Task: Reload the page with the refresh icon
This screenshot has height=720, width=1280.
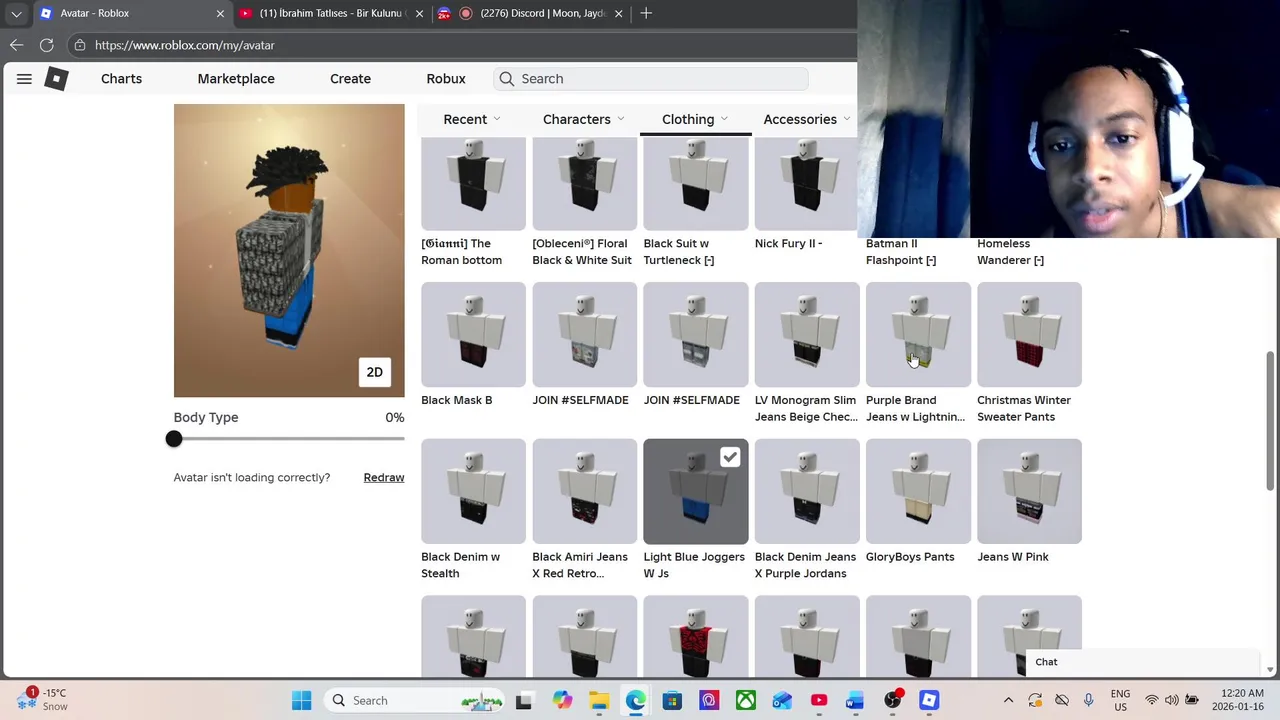Action: pyautogui.click(x=46, y=45)
